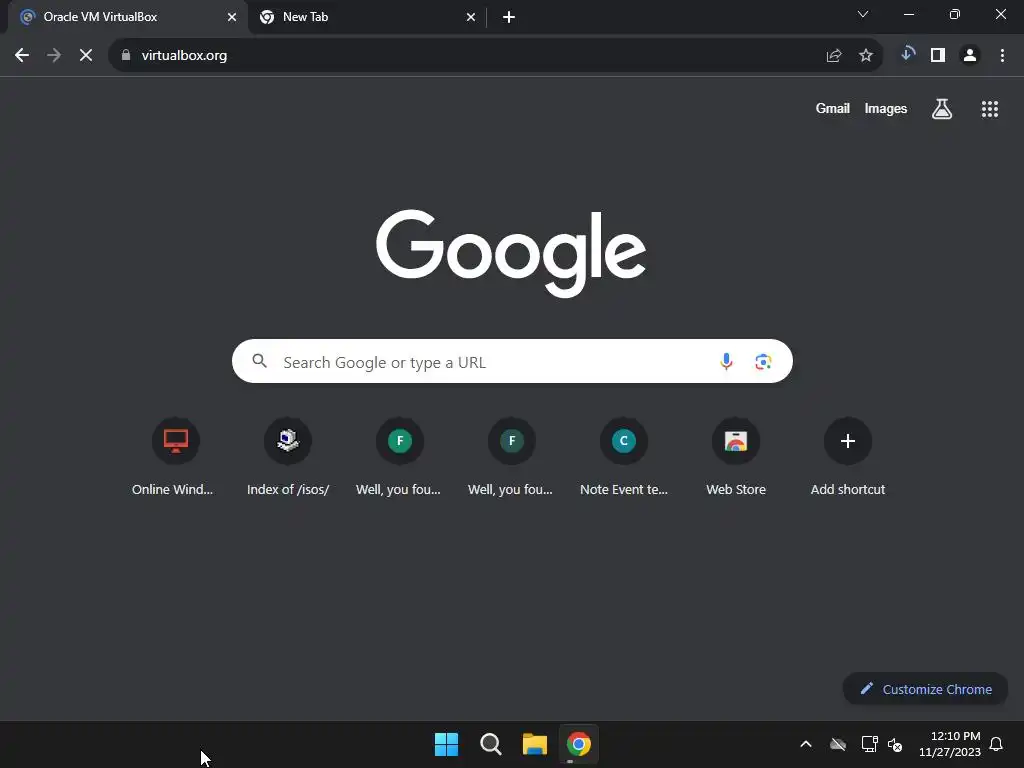The image size is (1024, 768).
Task: Close the New Tab tab
Action: (470, 17)
